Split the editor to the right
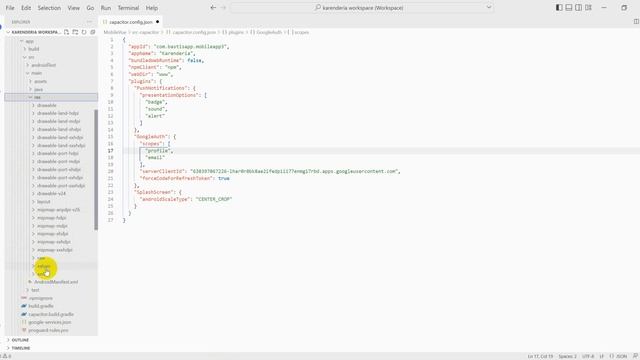This screenshot has width=640, height=360. (x=636, y=22)
